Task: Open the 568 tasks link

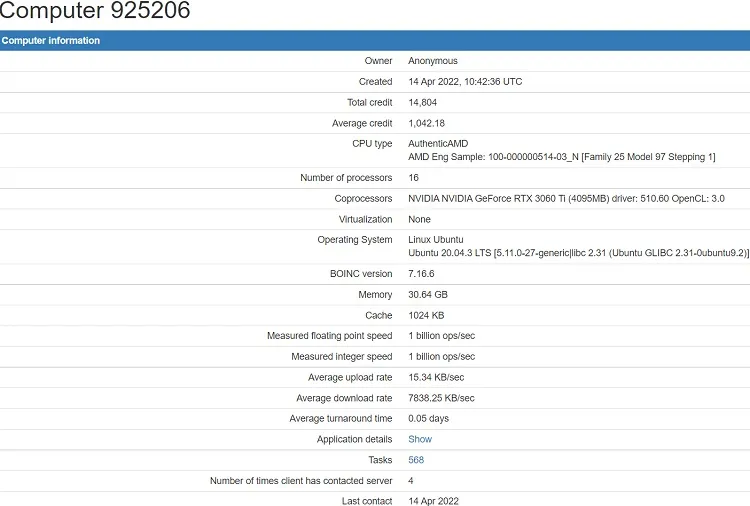Action: [x=416, y=460]
